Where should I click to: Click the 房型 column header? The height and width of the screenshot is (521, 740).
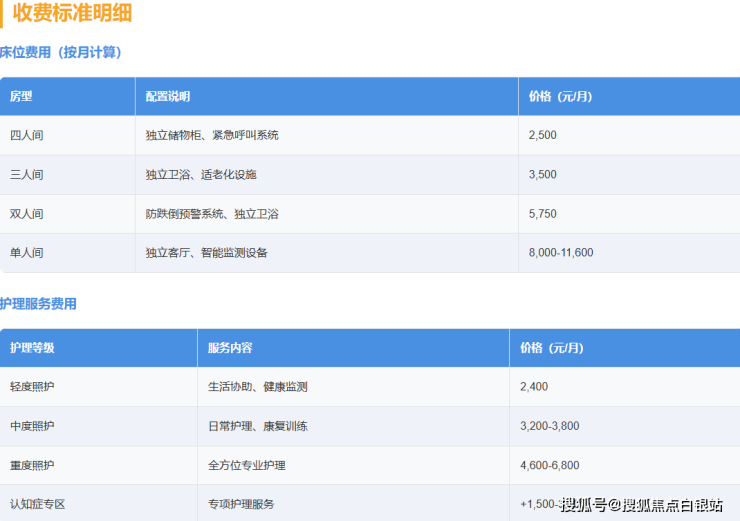coord(21,97)
